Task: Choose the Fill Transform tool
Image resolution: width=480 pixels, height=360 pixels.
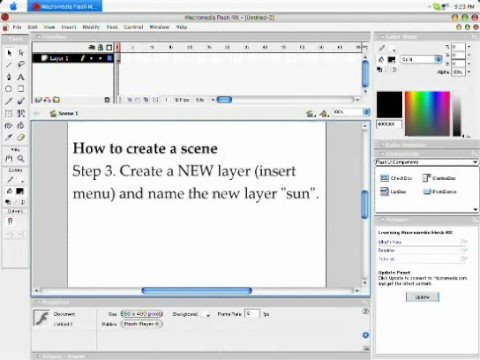Action: (21, 113)
